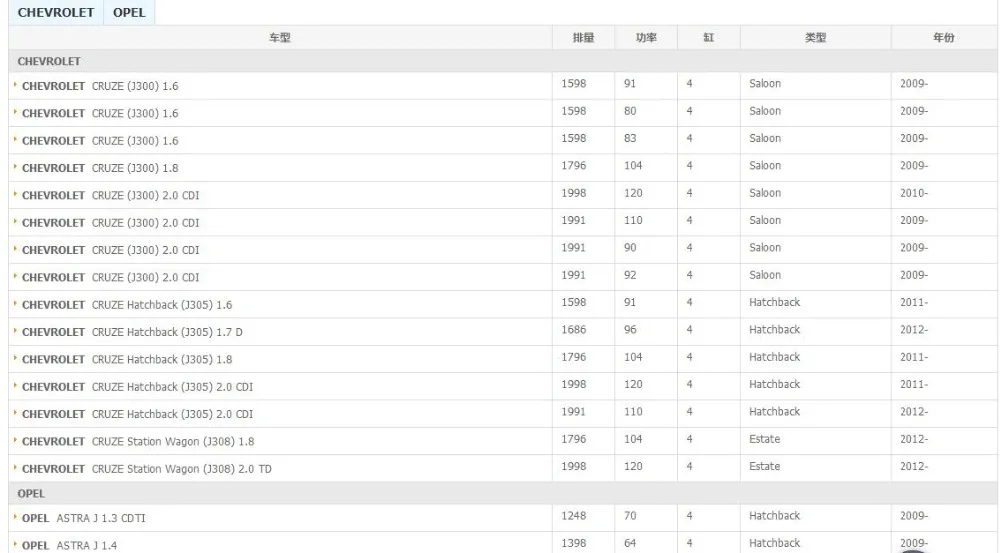1000x553 pixels.
Task: Switch to the CHEVROLET tab
Action: 55,12
